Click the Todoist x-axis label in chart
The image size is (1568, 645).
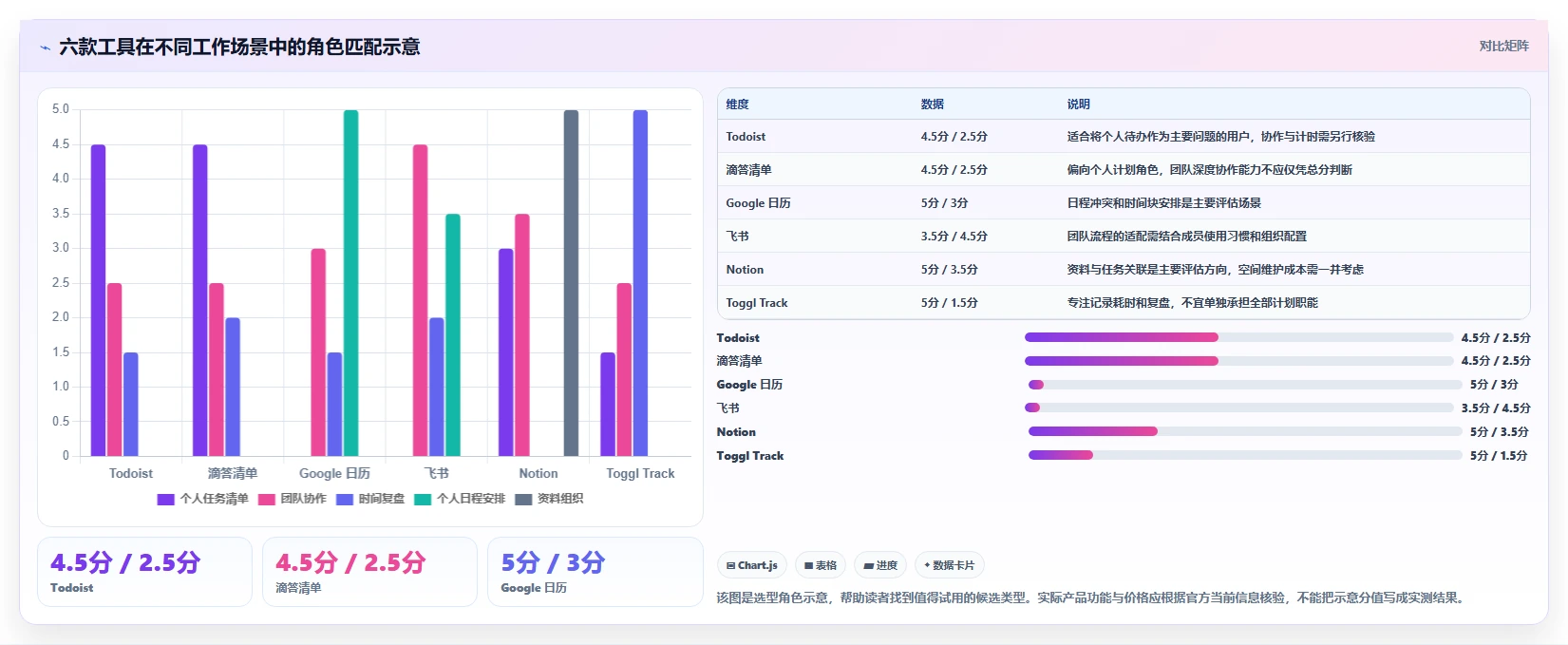131,473
